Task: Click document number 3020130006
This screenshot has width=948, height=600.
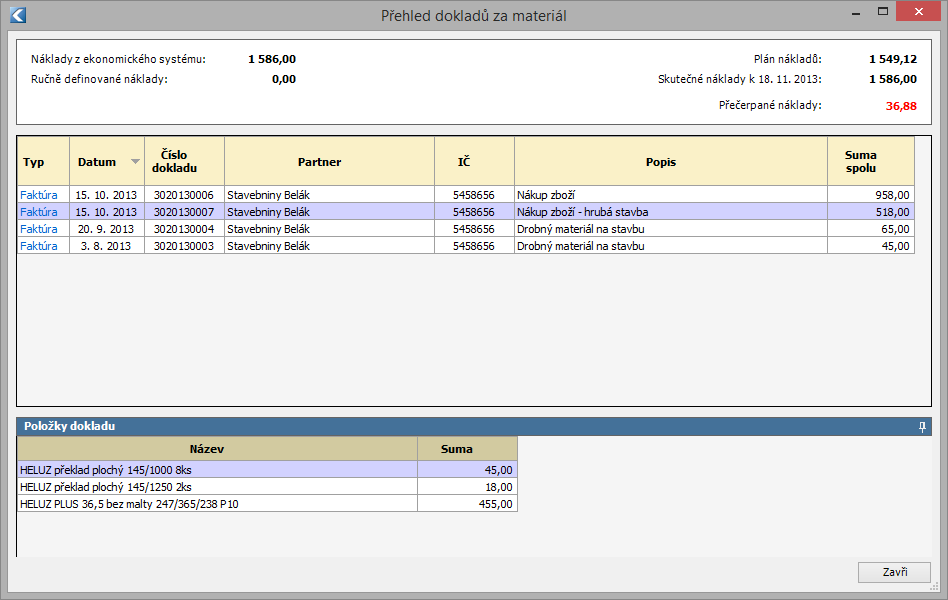Action: (184, 195)
